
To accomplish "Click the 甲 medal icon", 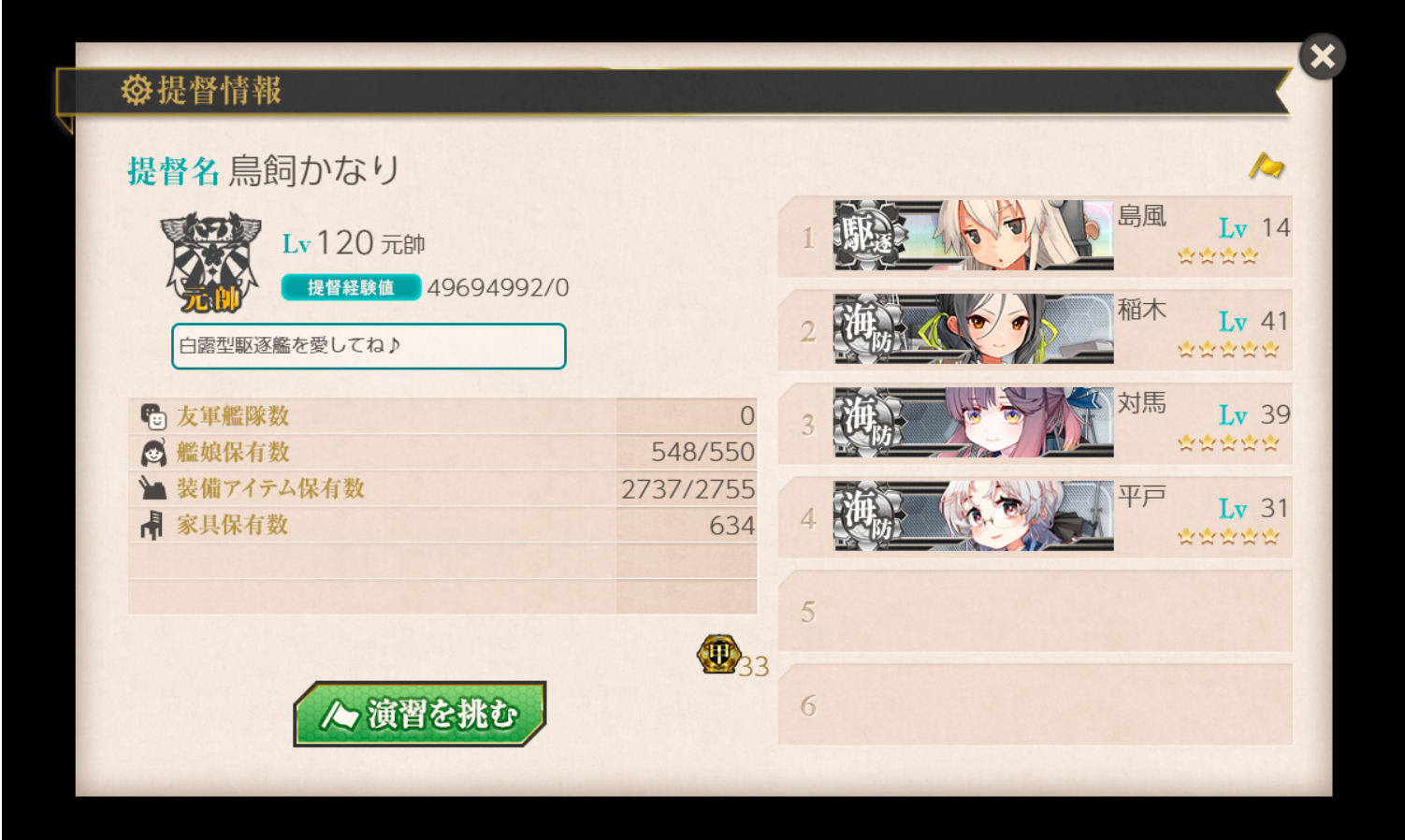I will click(718, 654).
